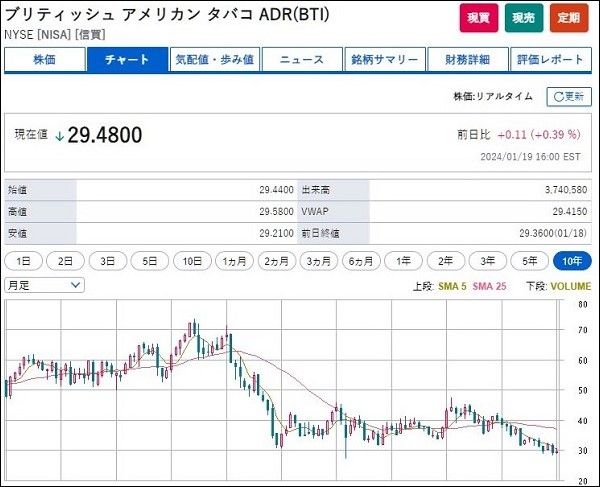The image size is (600, 487).
Task: Refresh the quote with 更新 button
Action: point(569,96)
